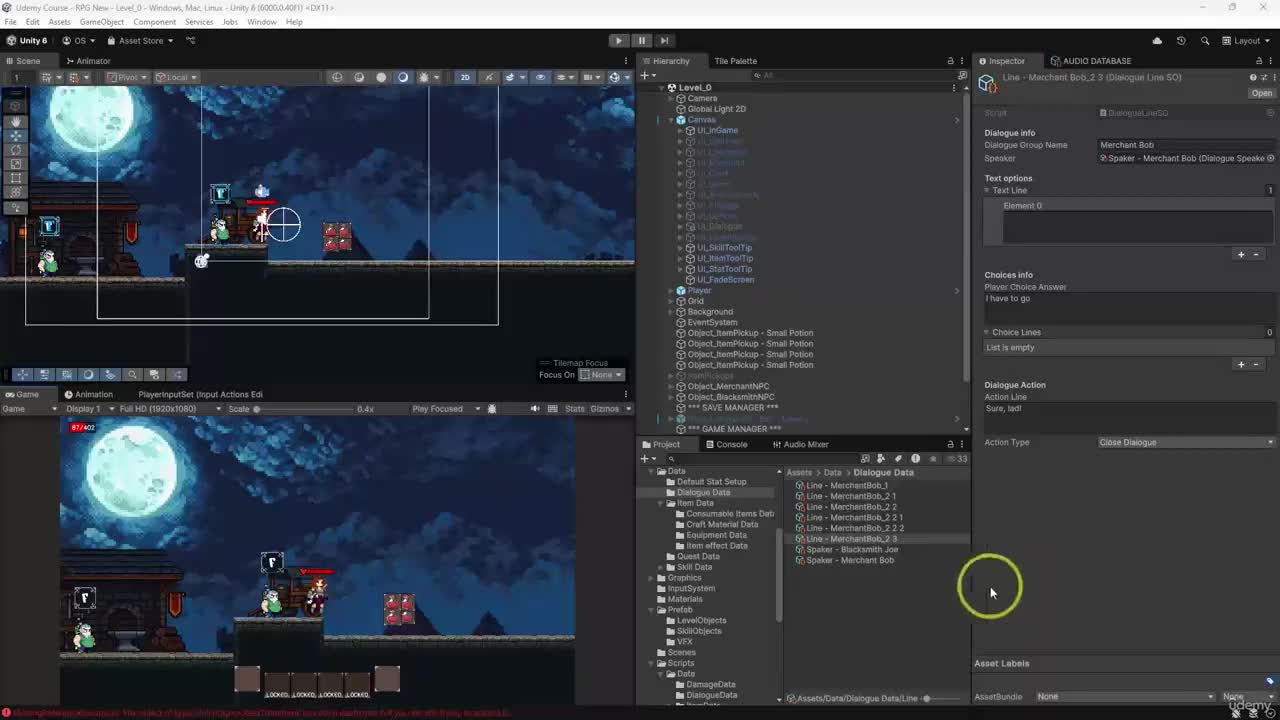Image resolution: width=1280 pixels, height=720 pixels.
Task: Collapse the Level_0 scene in Hierarchy
Action: pos(661,88)
